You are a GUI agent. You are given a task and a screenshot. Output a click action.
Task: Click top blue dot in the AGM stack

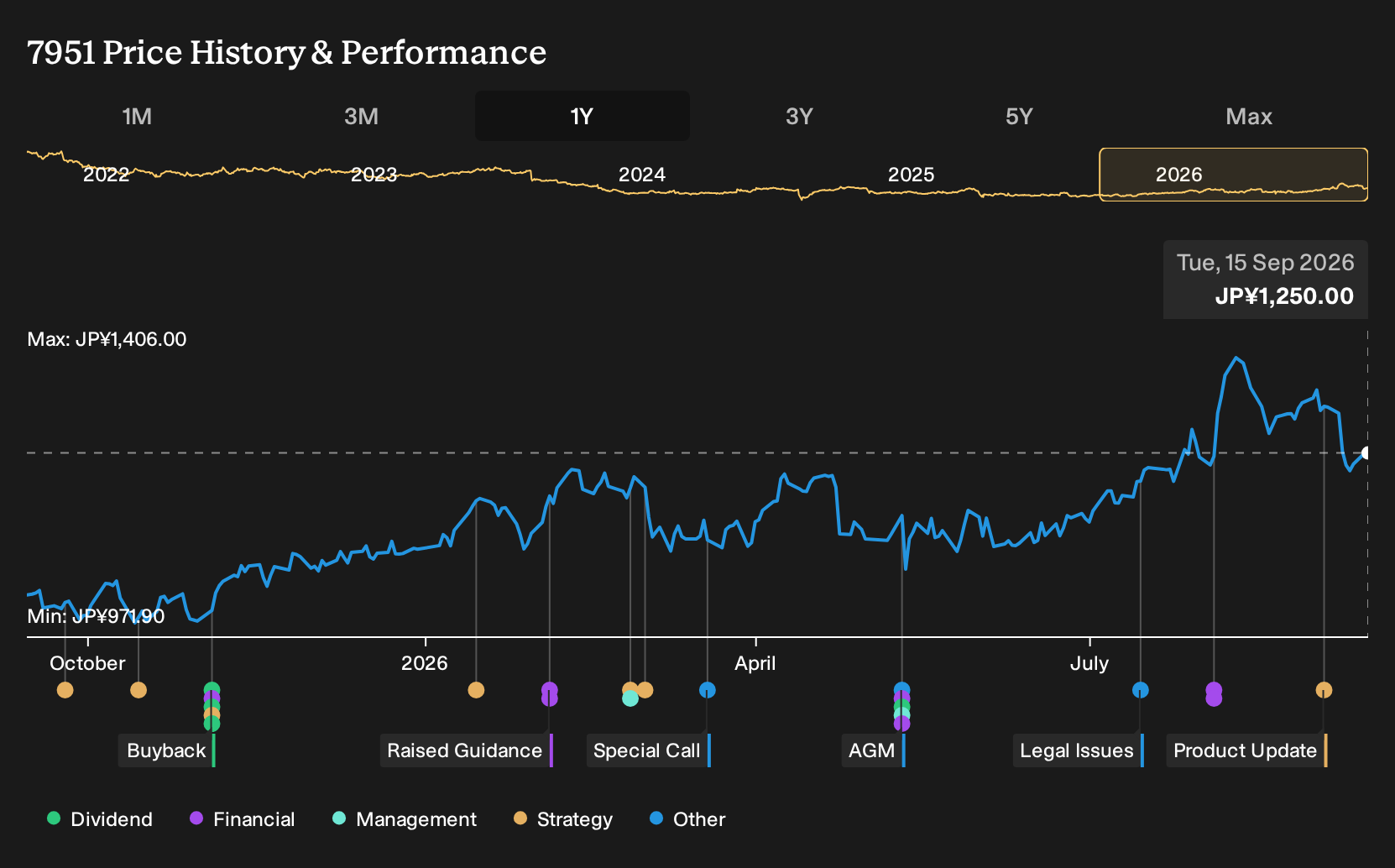tap(901, 690)
